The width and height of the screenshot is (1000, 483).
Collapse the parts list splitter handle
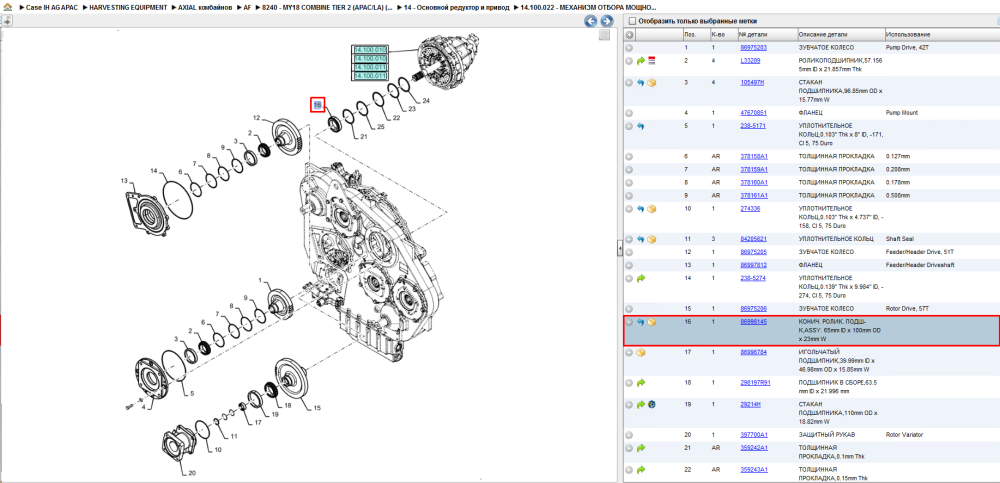pos(619,250)
